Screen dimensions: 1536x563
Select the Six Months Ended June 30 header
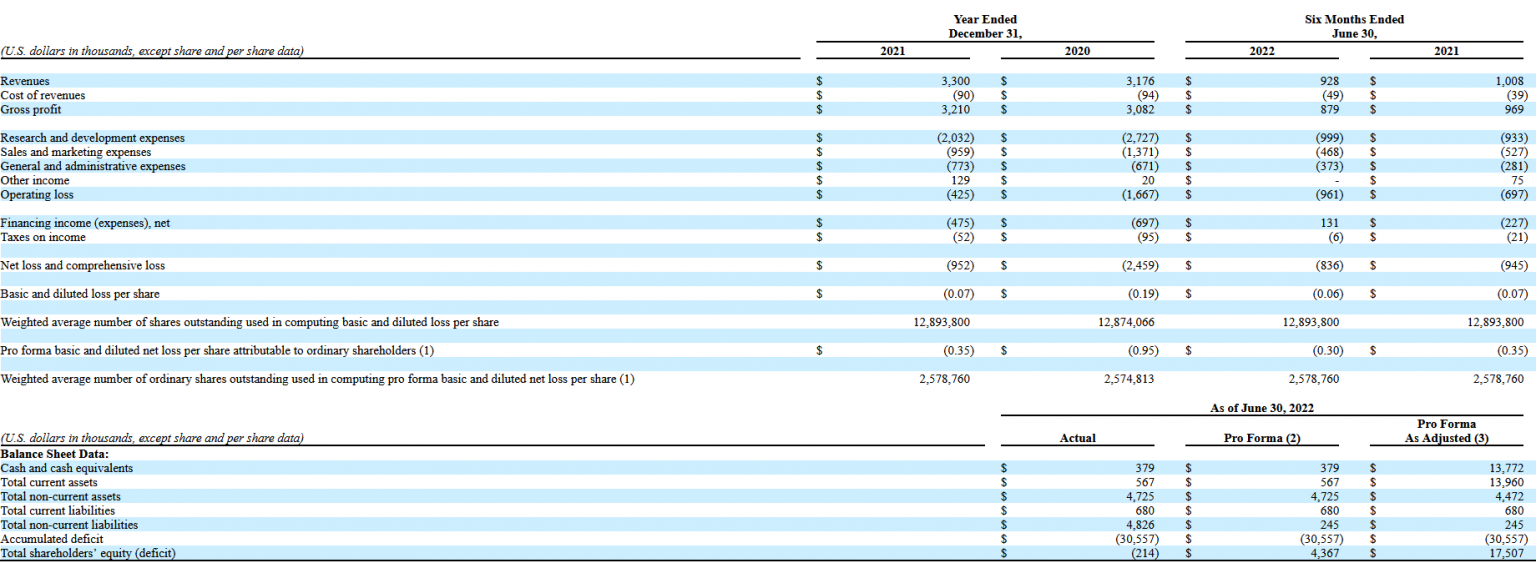(1354, 27)
